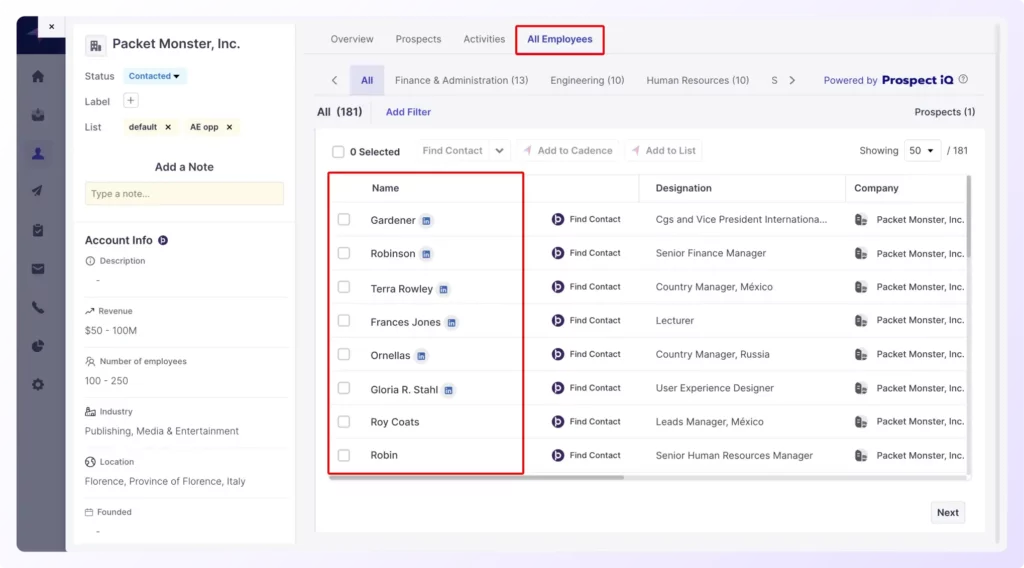
Task: Click the Packet Monster building icon in header
Action: pos(95,45)
